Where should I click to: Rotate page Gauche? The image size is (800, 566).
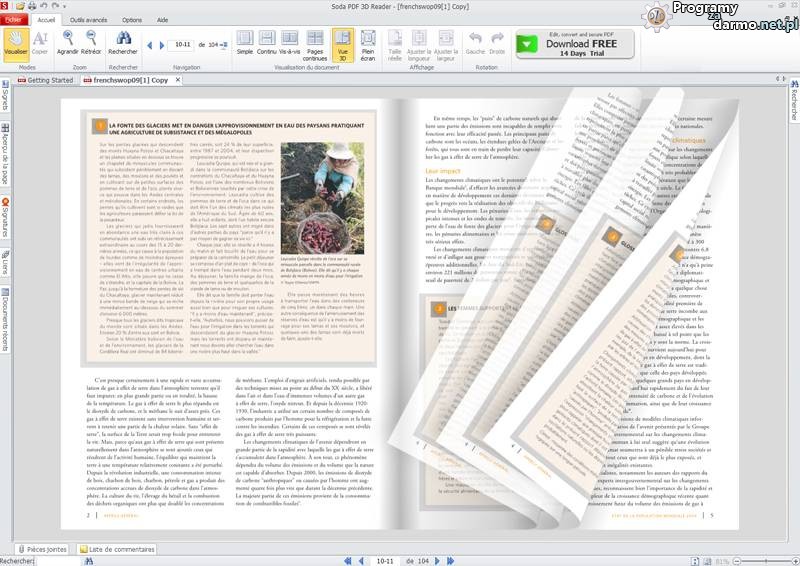(x=475, y=43)
